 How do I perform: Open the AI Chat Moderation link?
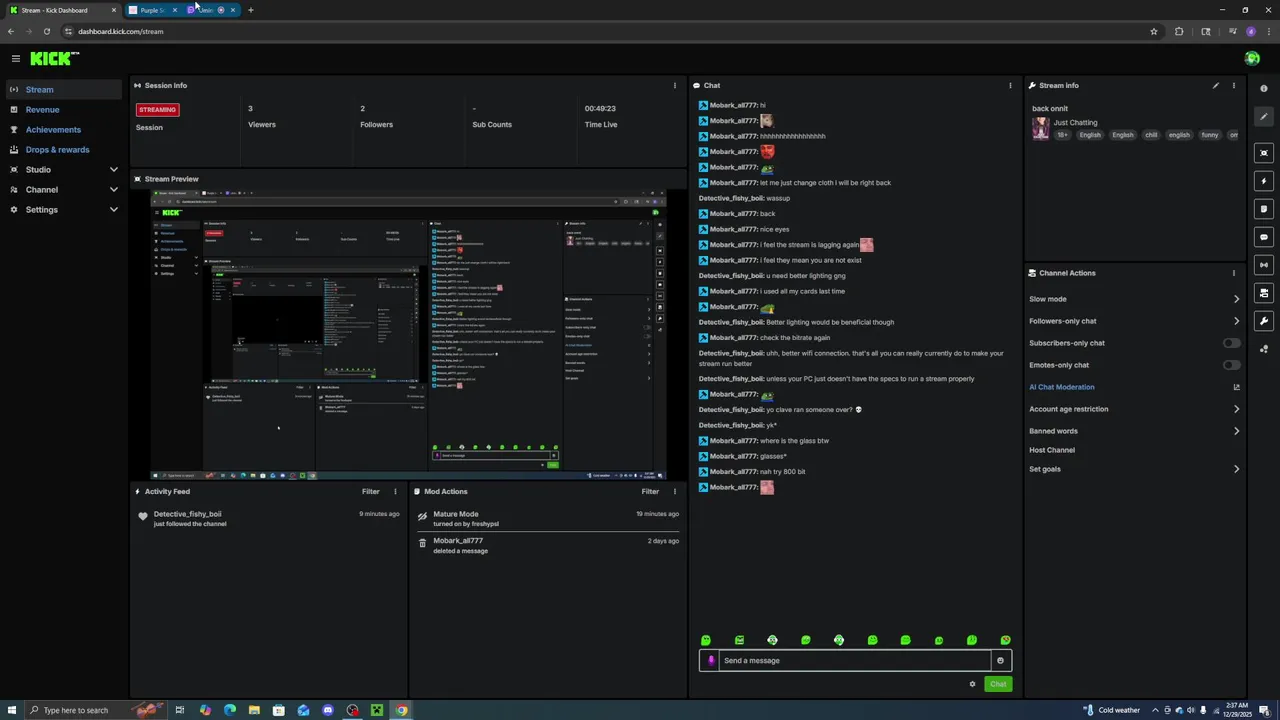[1062, 387]
